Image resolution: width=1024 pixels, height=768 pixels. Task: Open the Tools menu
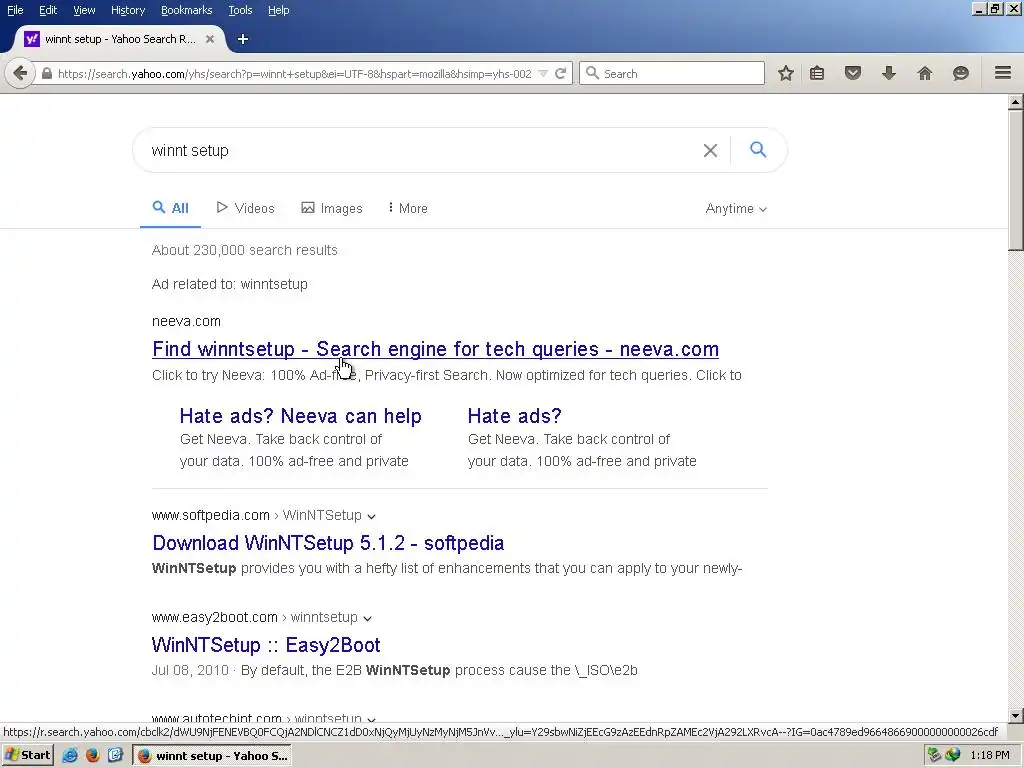click(240, 10)
